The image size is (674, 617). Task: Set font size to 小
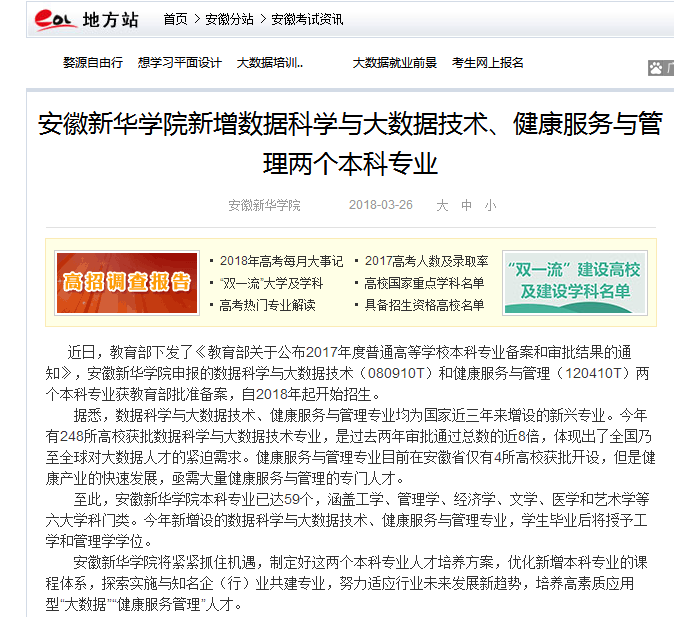point(489,205)
